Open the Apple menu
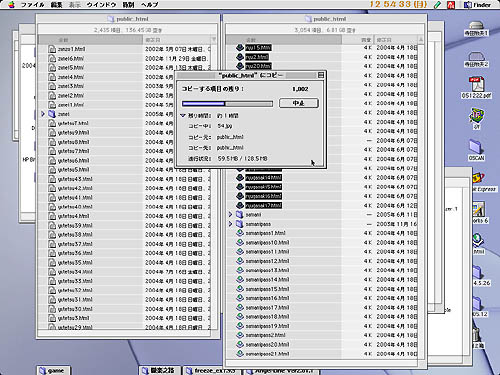The height and width of the screenshot is (375, 500). click(12, 5)
